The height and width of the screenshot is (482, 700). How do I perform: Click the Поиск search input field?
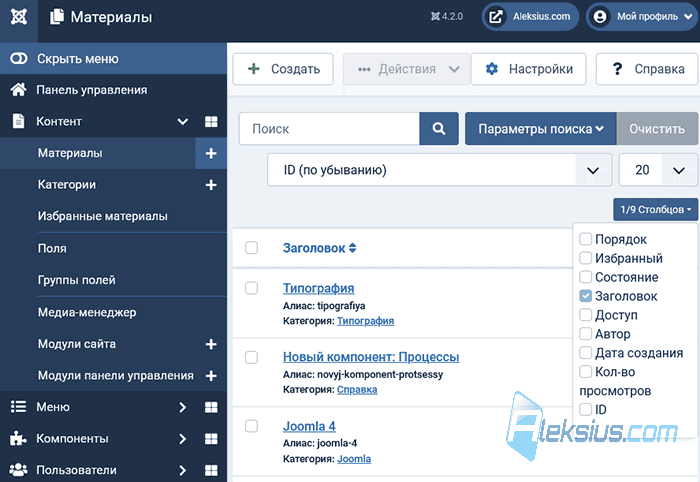tap(329, 129)
